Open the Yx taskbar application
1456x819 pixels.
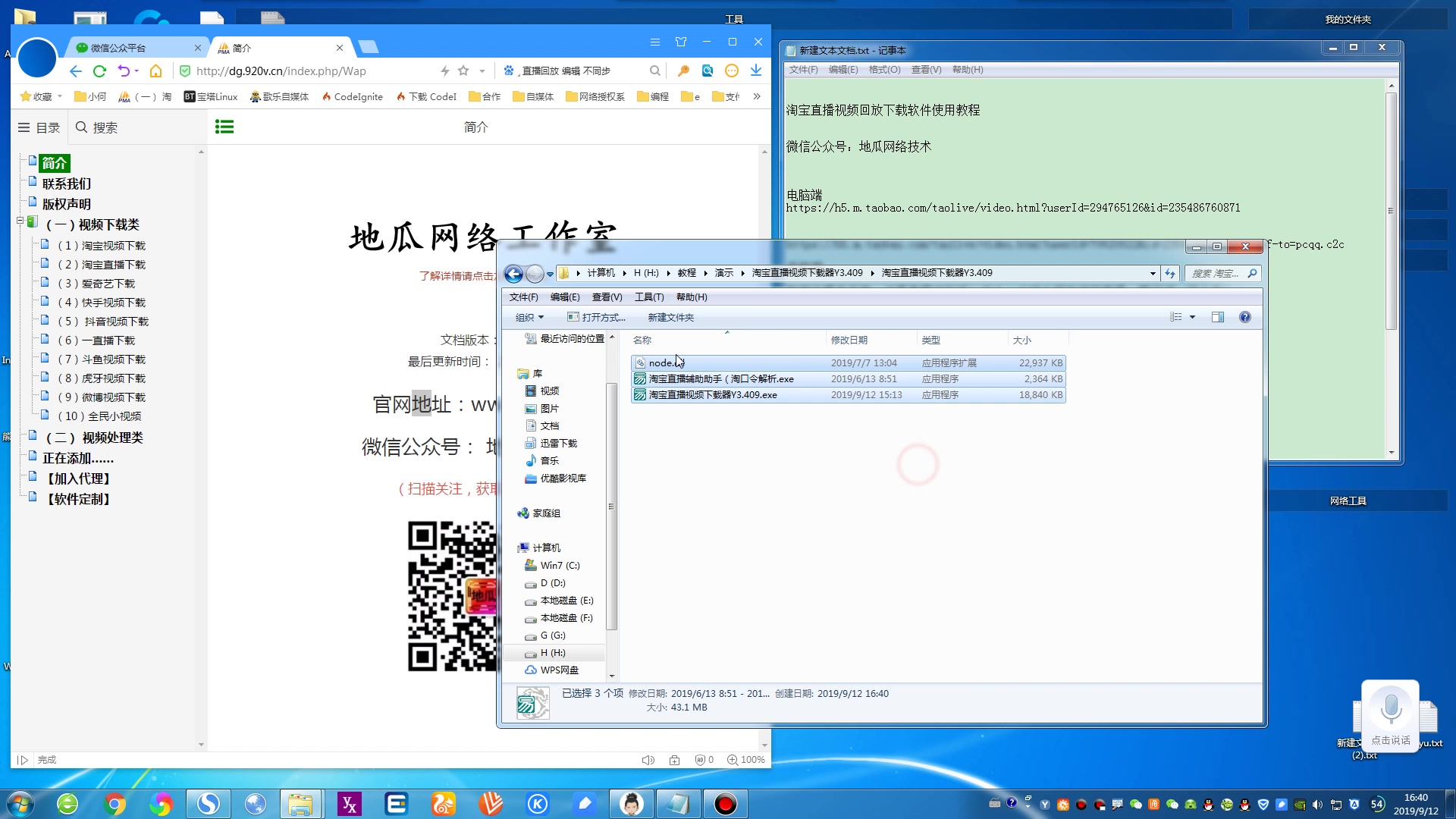click(349, 804)
